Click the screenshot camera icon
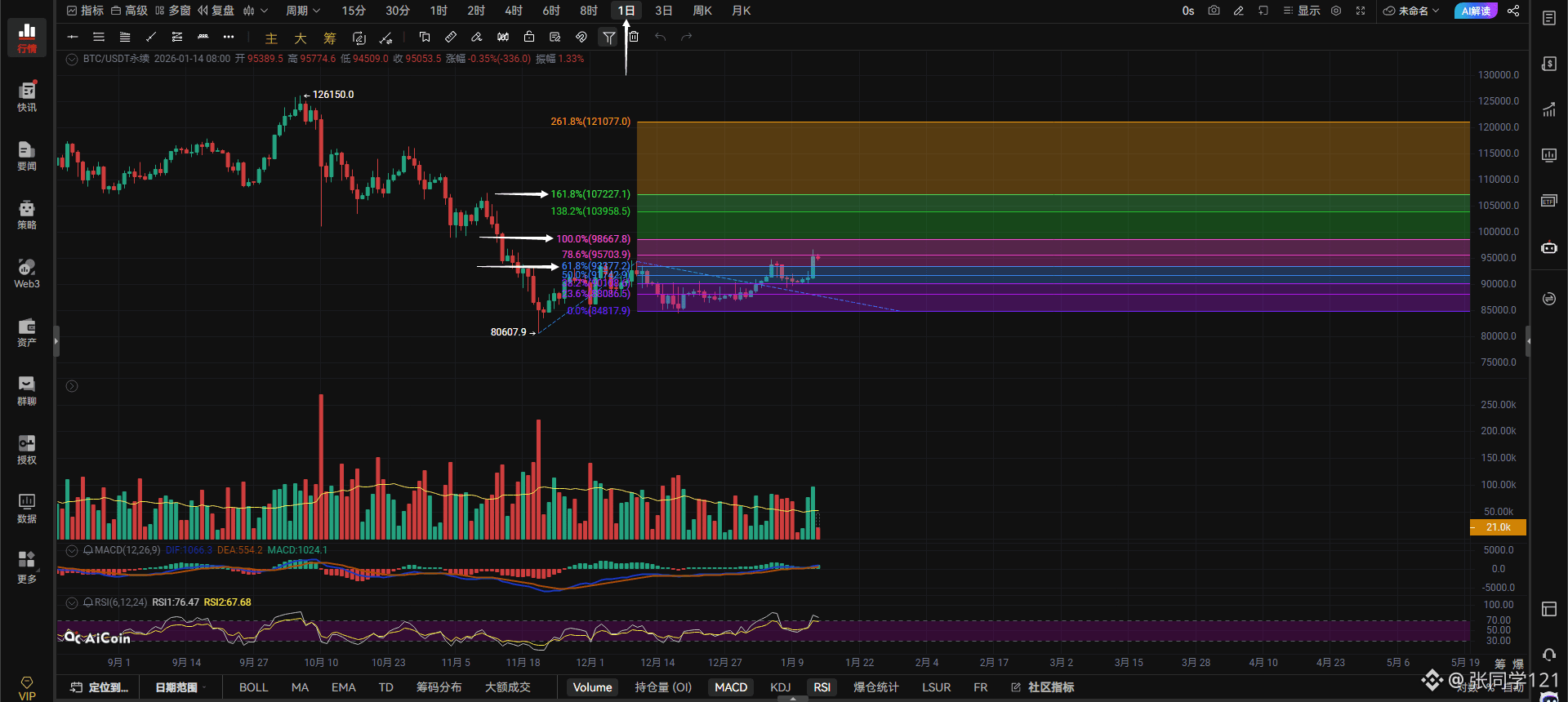Screen dimensions: 1568x702 coord(1214,11)
